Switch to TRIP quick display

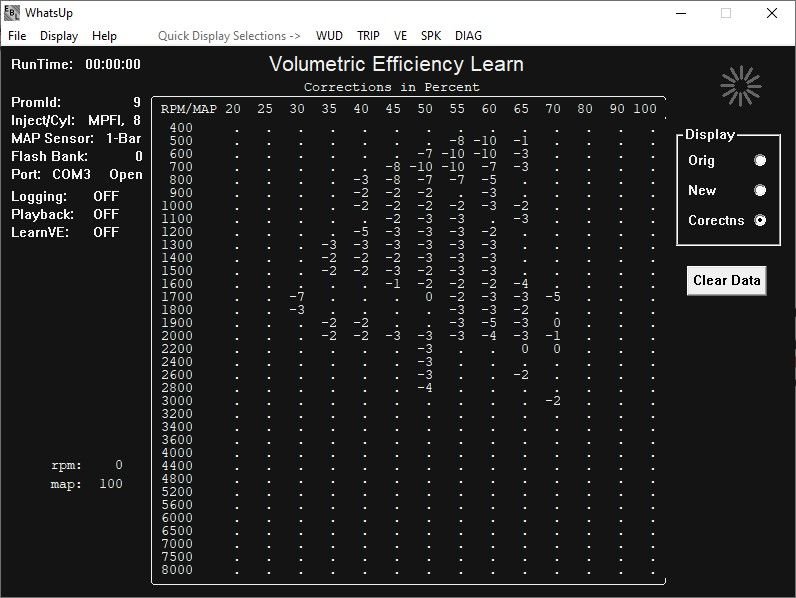368,36
